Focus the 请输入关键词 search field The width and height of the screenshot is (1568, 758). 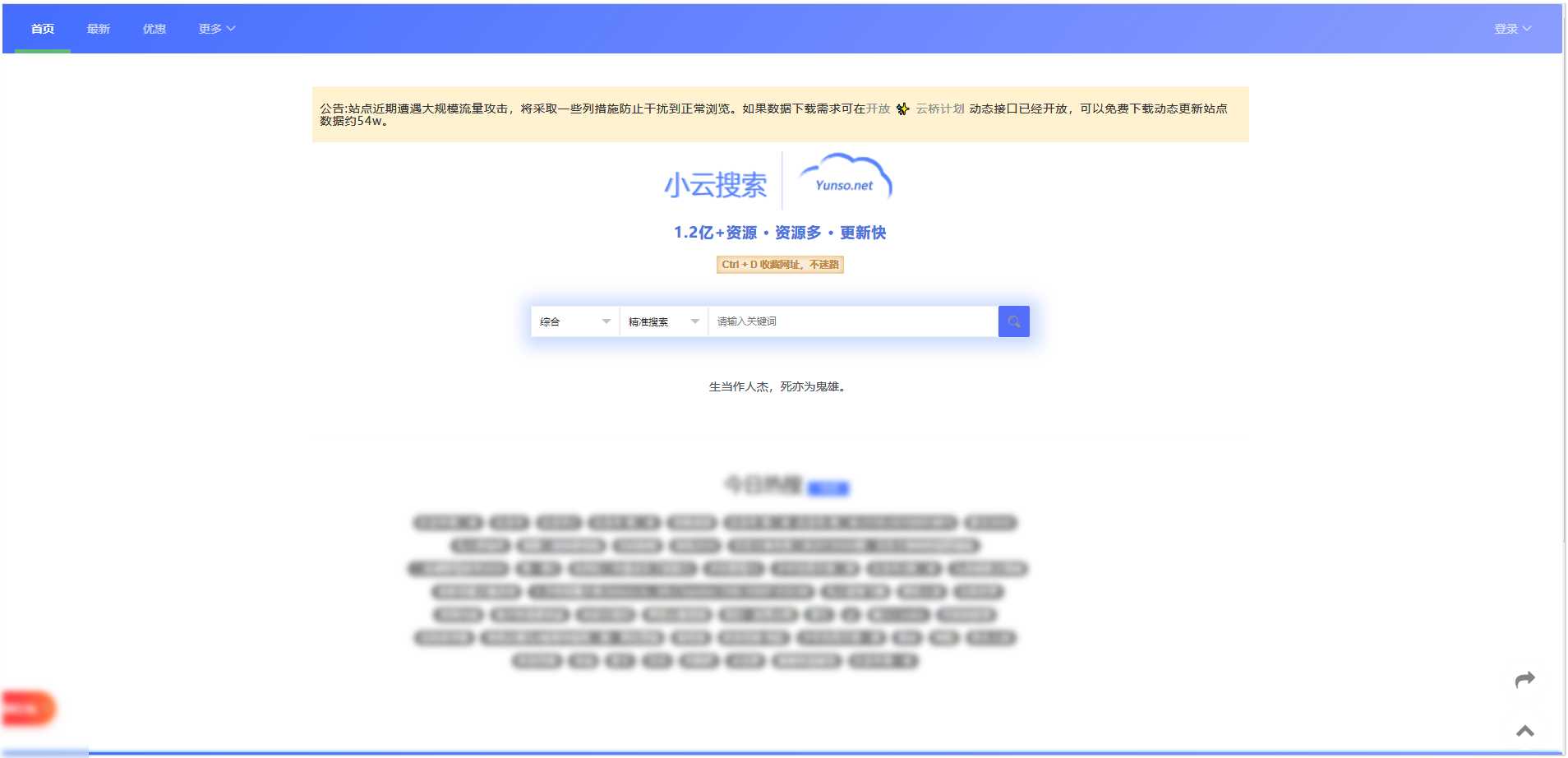coord(853,321)
